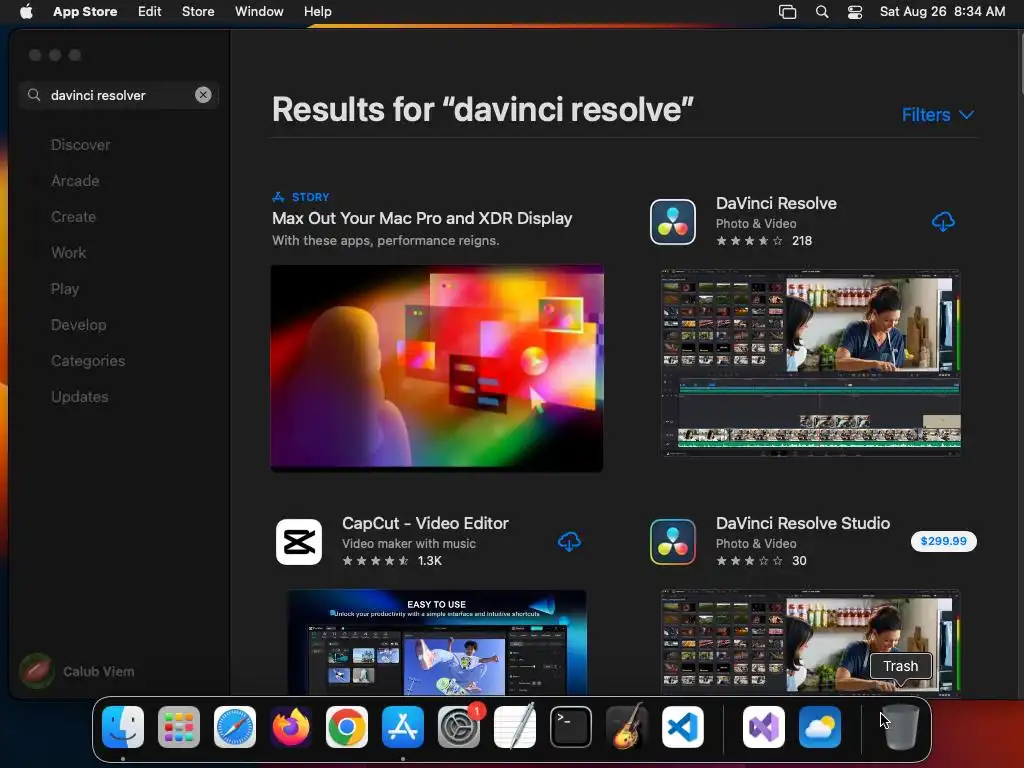
Task: Open System Settings from the Dock
Action: [458, 727]
